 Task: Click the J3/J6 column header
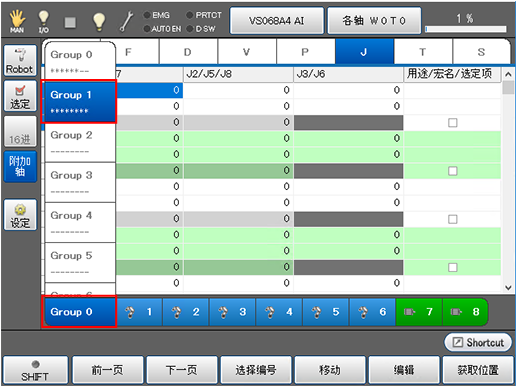tap(348, 74)
